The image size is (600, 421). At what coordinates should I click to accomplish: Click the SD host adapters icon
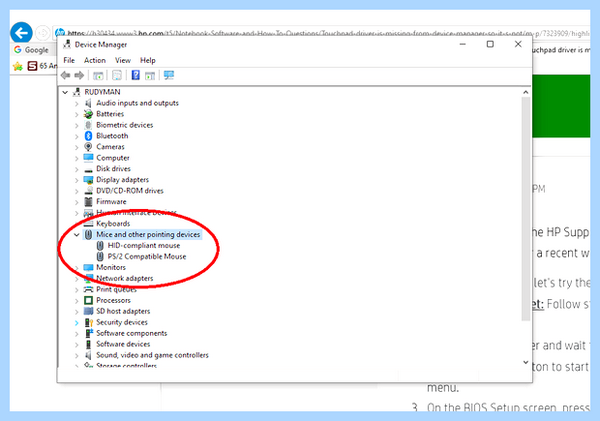[88, 311]
